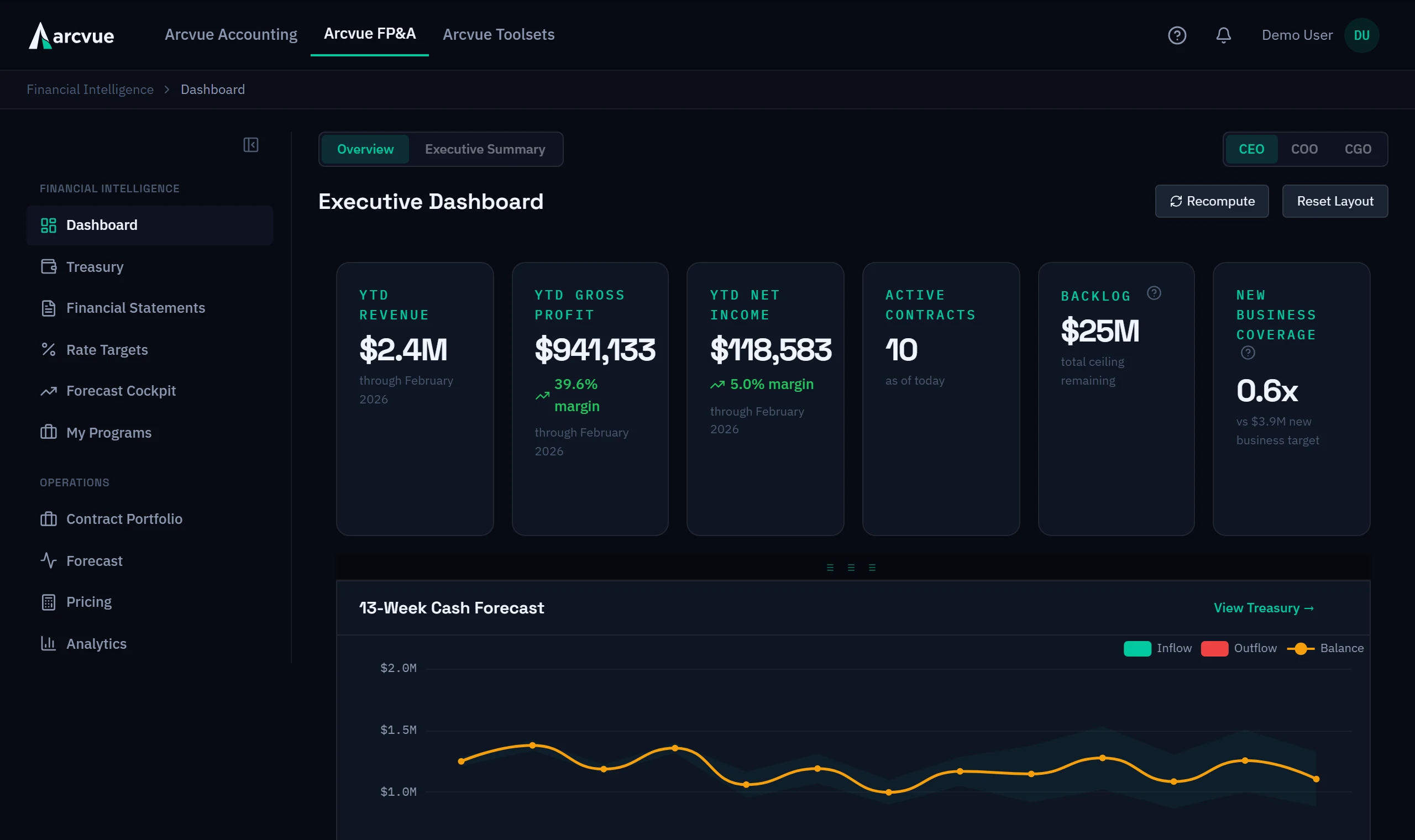The width and height of the screenshot is (1415, 840).
Task: Click the breadcrumb chevron separator
Action: 167,90
